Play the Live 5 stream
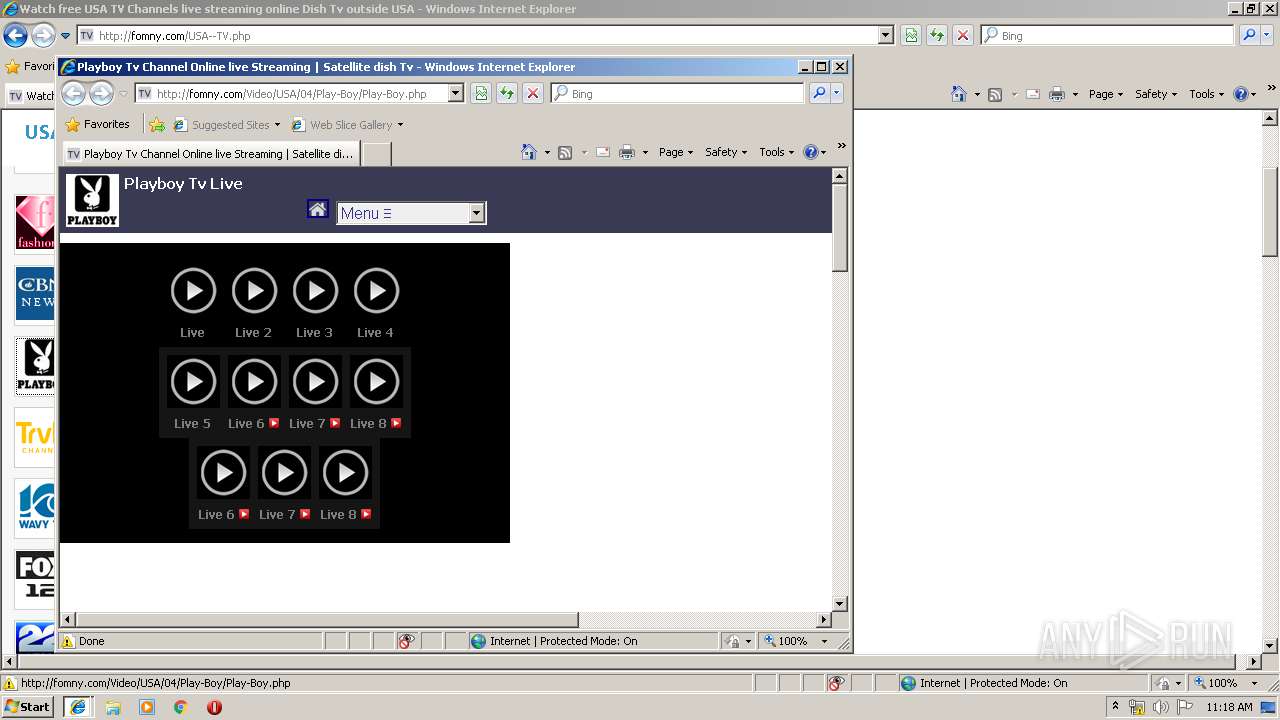The height and width of the screenshot is (720, 1280). pyautogui.click(x=193, y=382)
